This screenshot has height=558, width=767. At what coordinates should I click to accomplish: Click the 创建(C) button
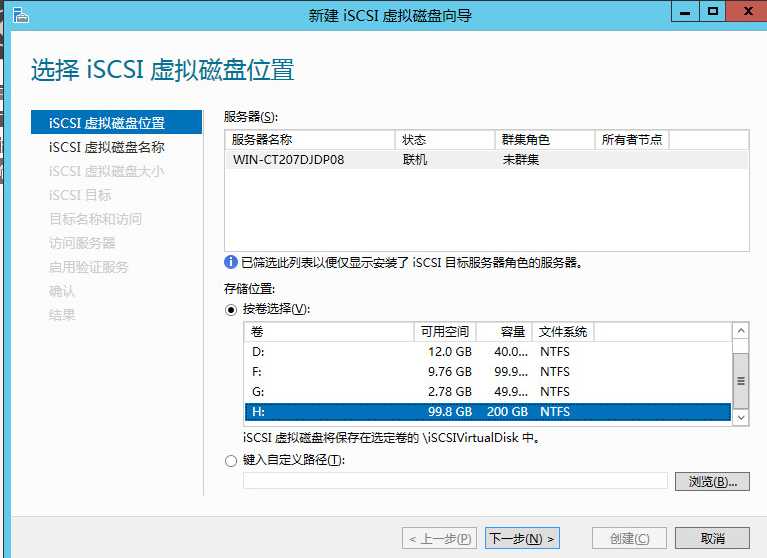pyautogui.click(x=629, y=538)
